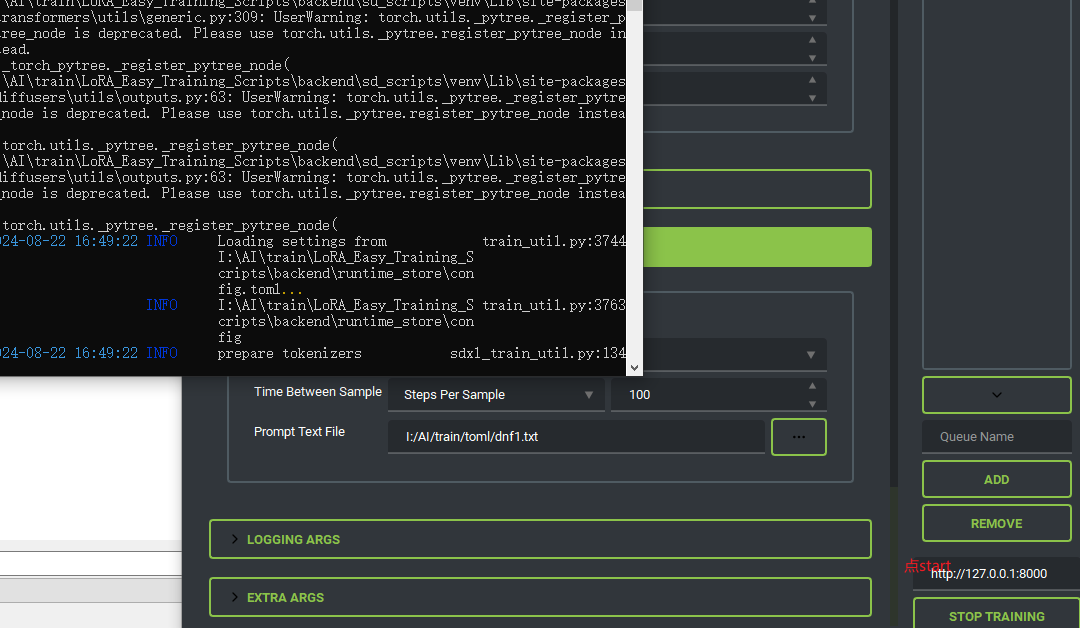This screenshot has height=628, width=1080.
Task: Click the console scrollbar's down arrow
Action: tap(635, 368)
